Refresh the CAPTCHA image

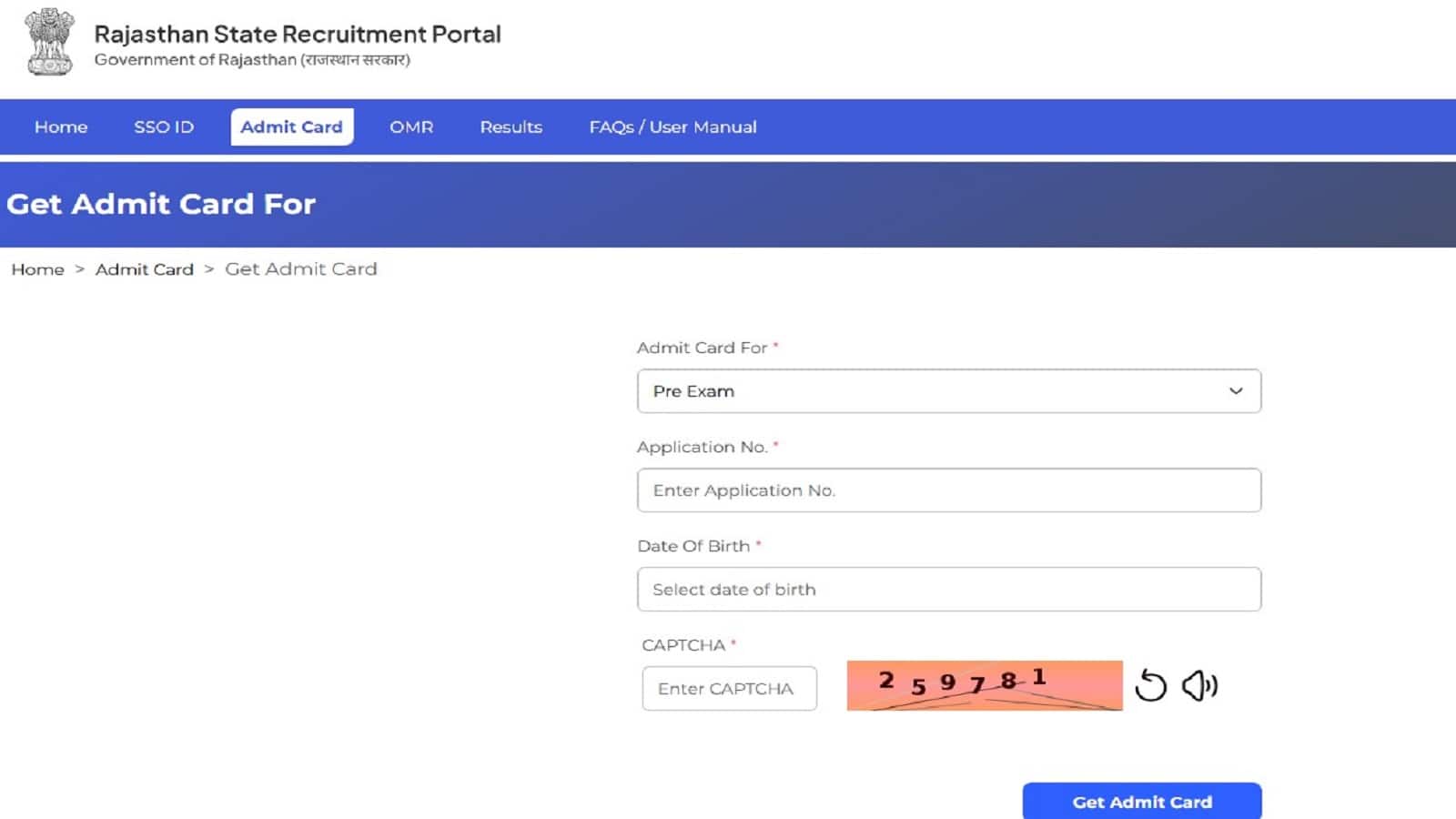coord(1151,686)
